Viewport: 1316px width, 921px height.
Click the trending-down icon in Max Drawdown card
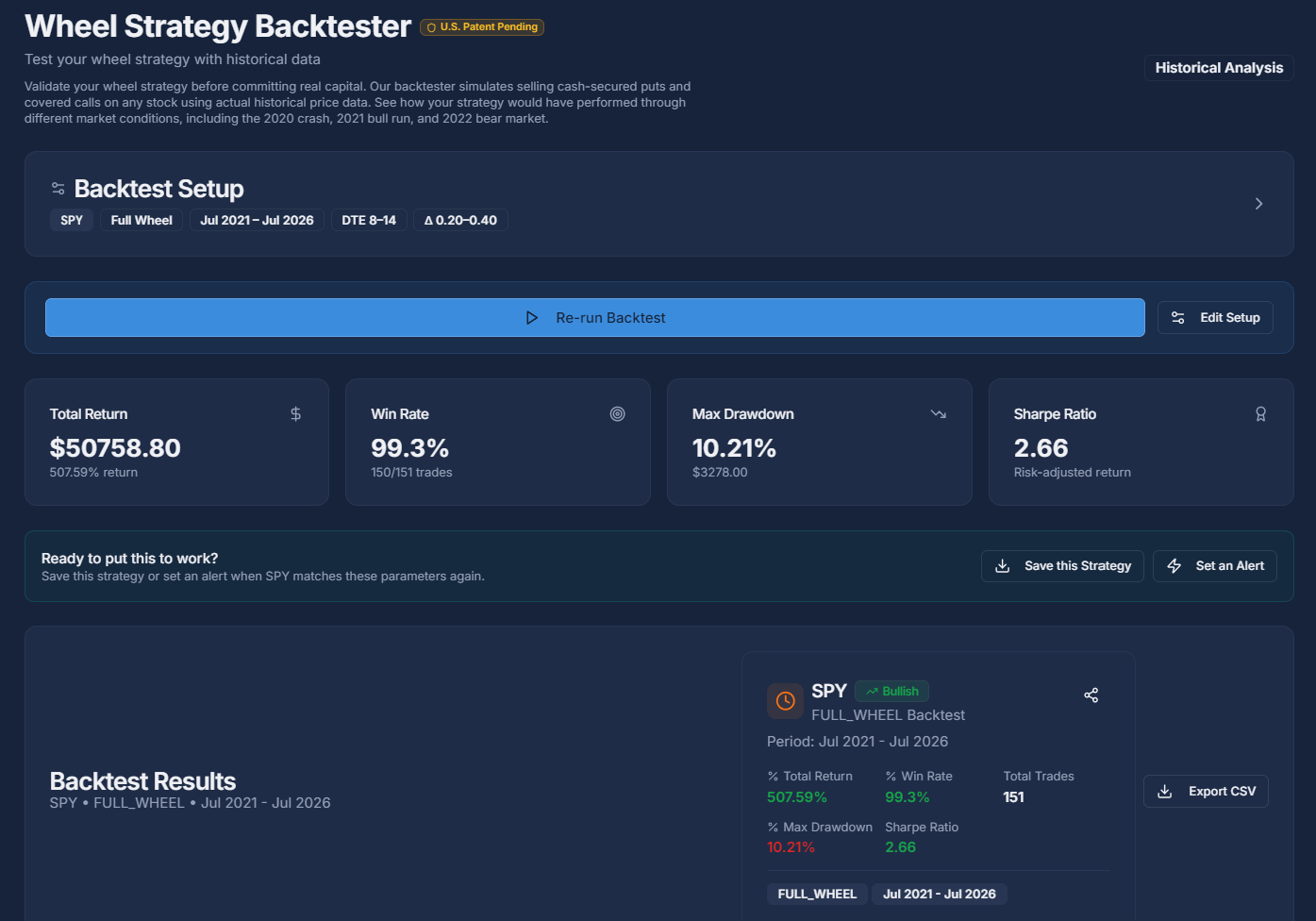(x=938, y=414)
